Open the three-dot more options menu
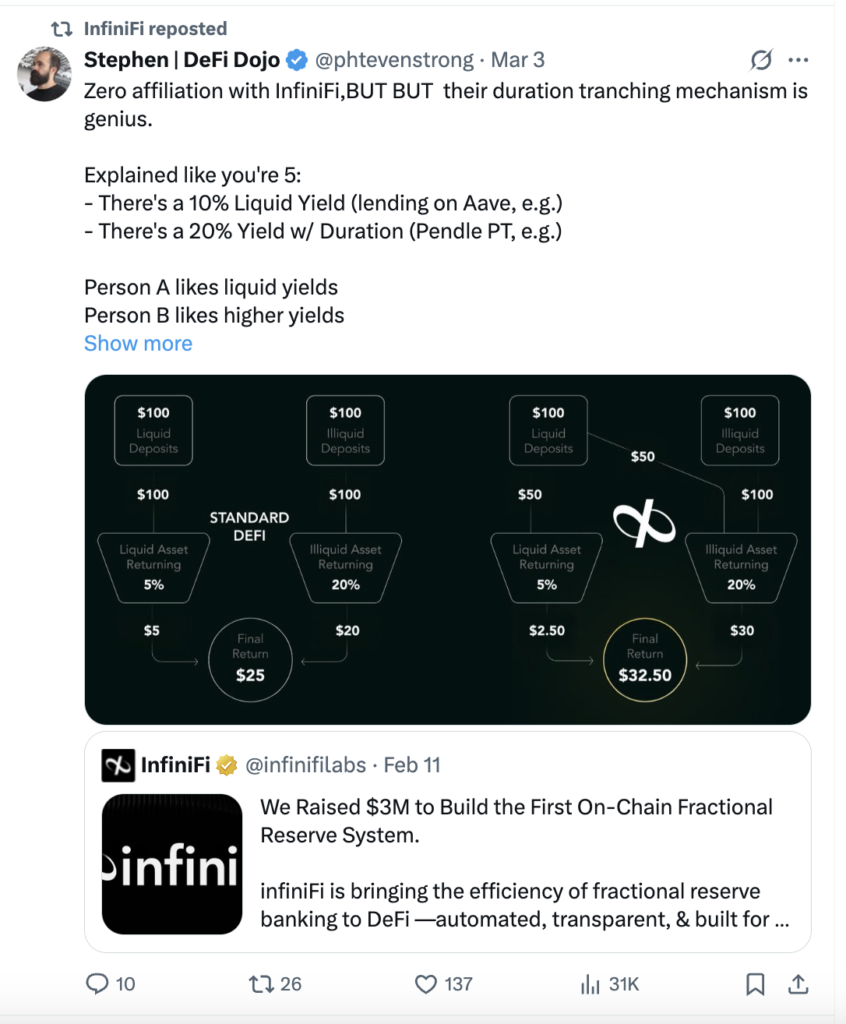This screenshot has height=1024, width=846. click(x=798, y=60)
